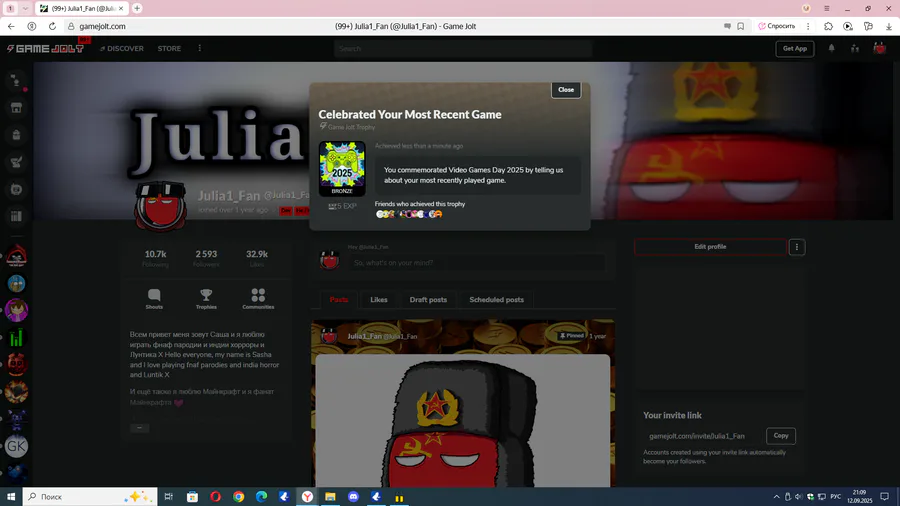Open Discord from the taskbar

(x=353, y=497)
